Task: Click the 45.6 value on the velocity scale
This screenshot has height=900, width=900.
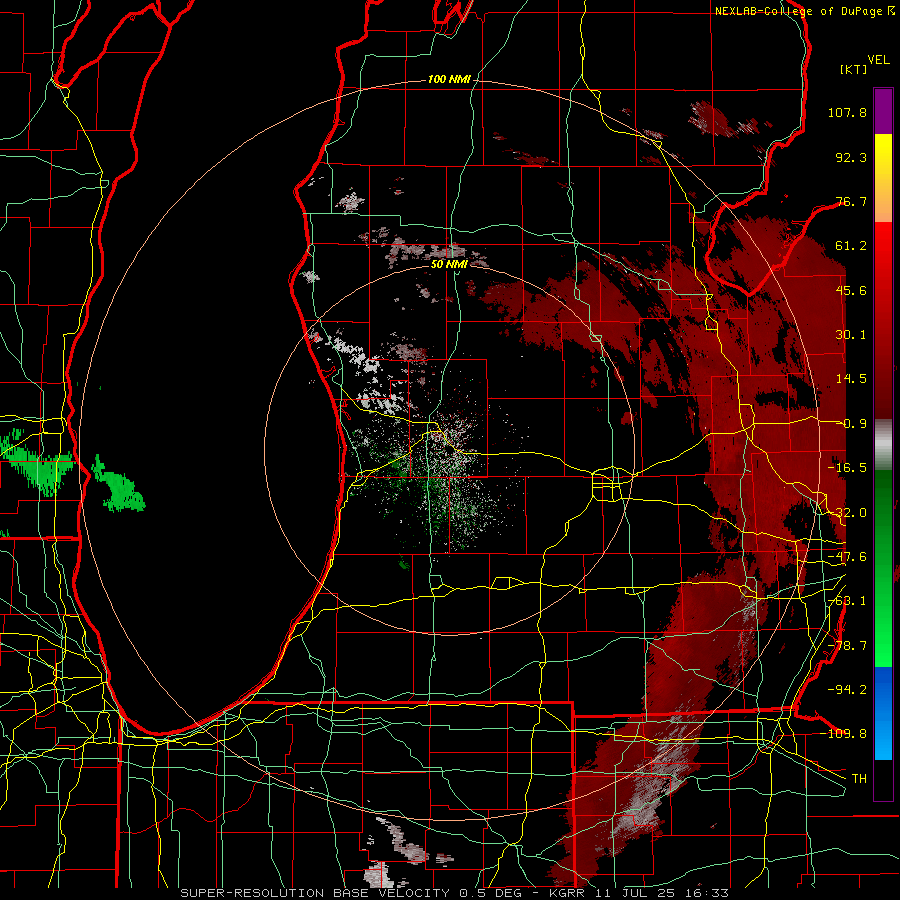Action: tap(851, 290)
